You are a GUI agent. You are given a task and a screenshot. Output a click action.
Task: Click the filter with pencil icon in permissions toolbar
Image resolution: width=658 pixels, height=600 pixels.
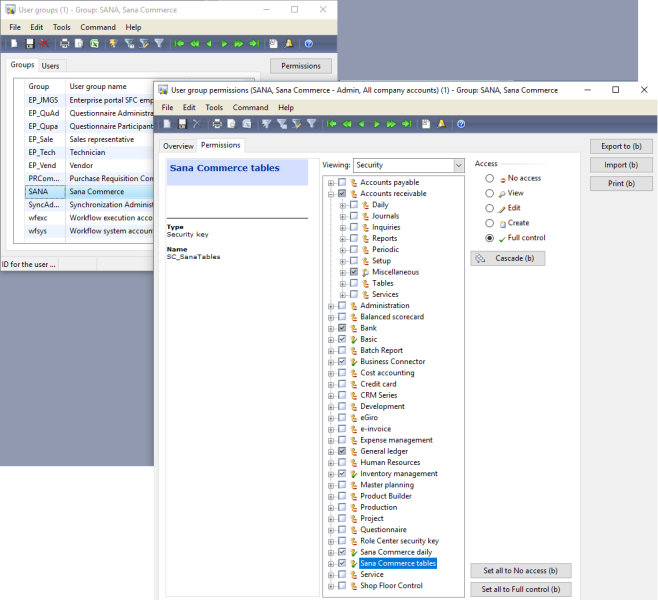tap(297, 124)
